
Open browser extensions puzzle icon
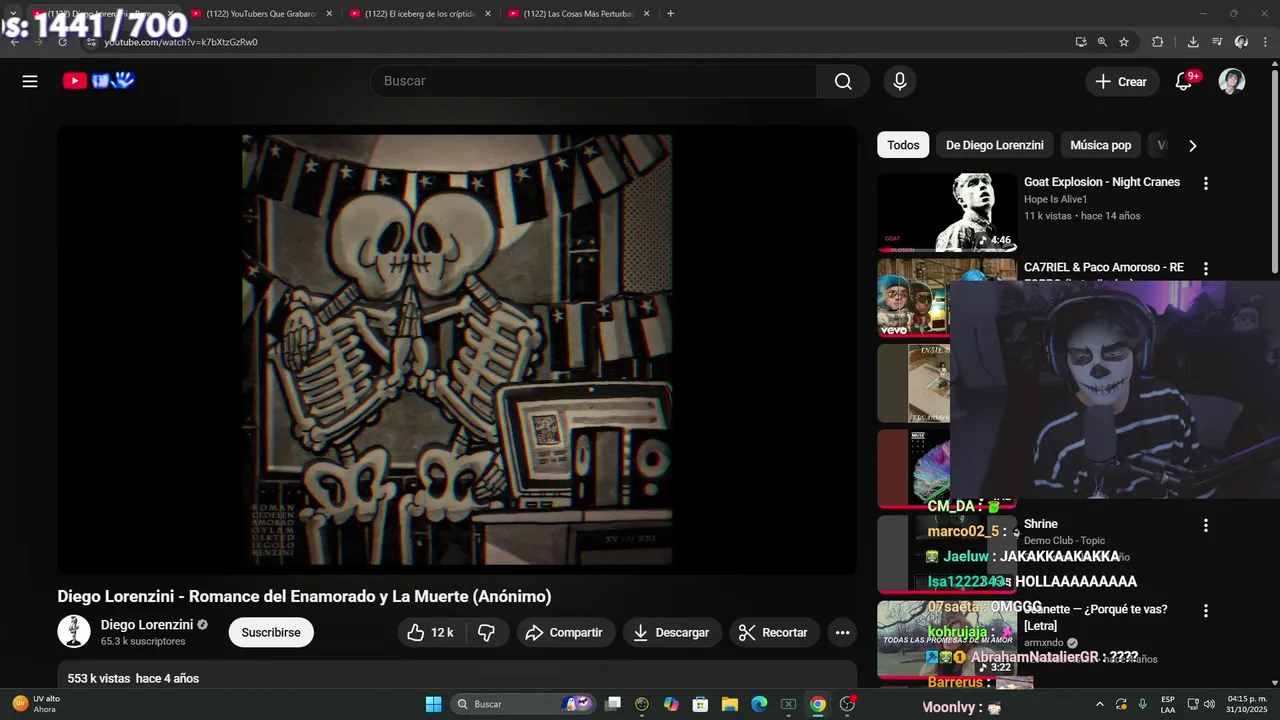tap(1158, 42)
